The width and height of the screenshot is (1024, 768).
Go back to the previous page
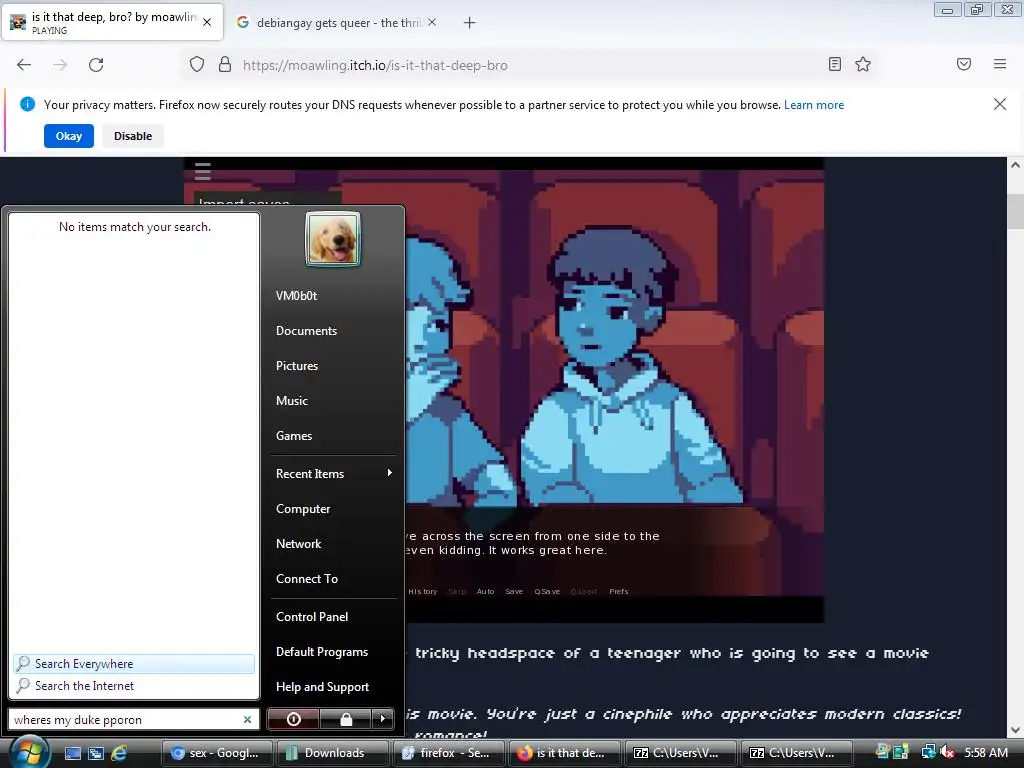tap(24, 65)
